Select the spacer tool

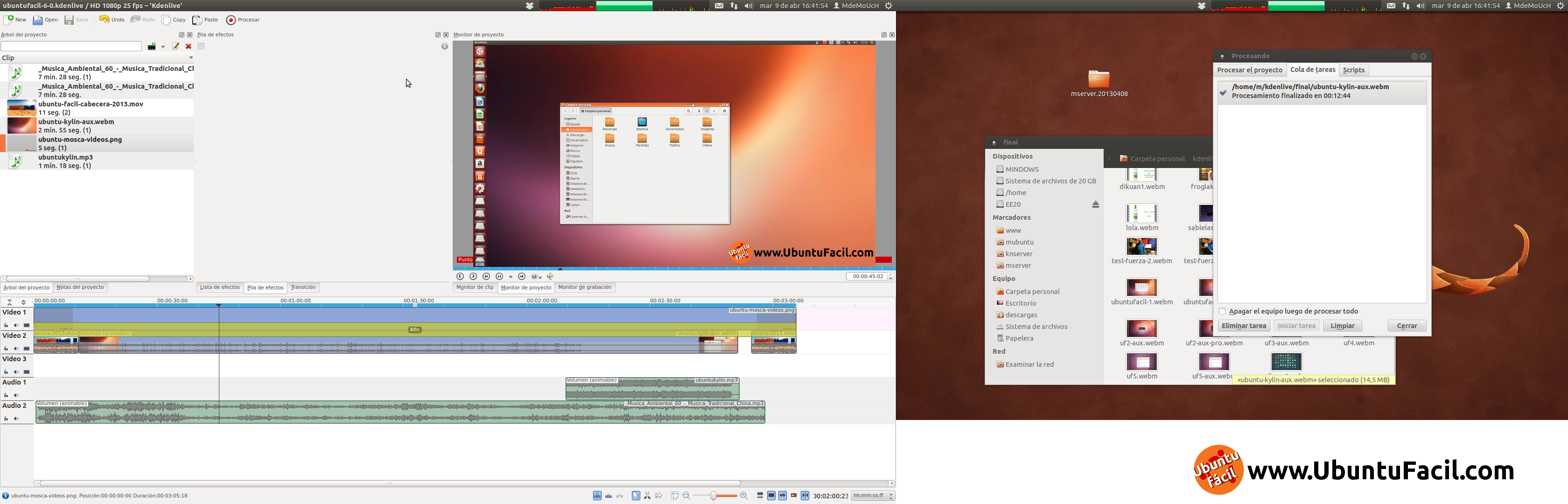[x=658, y=496]
